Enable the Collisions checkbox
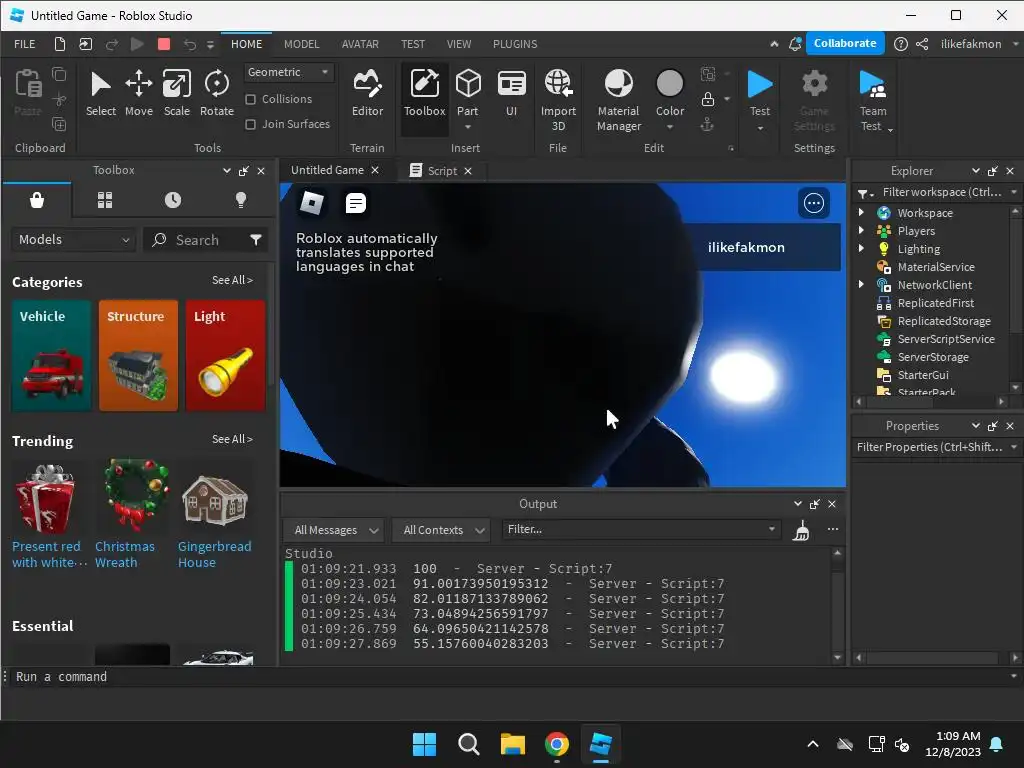Image resolution: width=1024 pixels, height=768 pixels. (250, 99)
